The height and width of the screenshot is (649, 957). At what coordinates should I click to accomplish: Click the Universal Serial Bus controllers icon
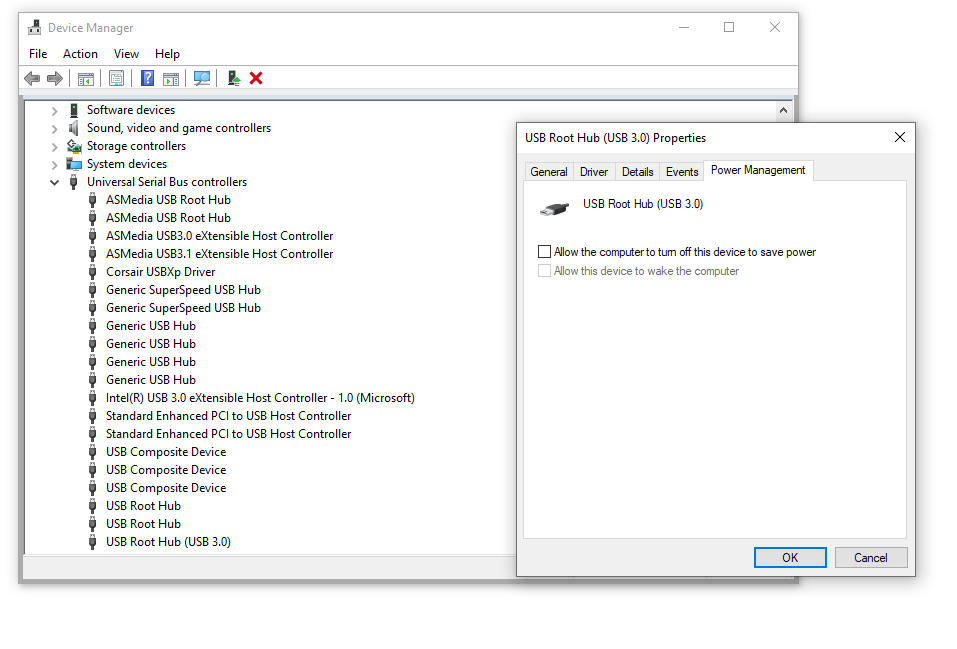pos(74,182)
